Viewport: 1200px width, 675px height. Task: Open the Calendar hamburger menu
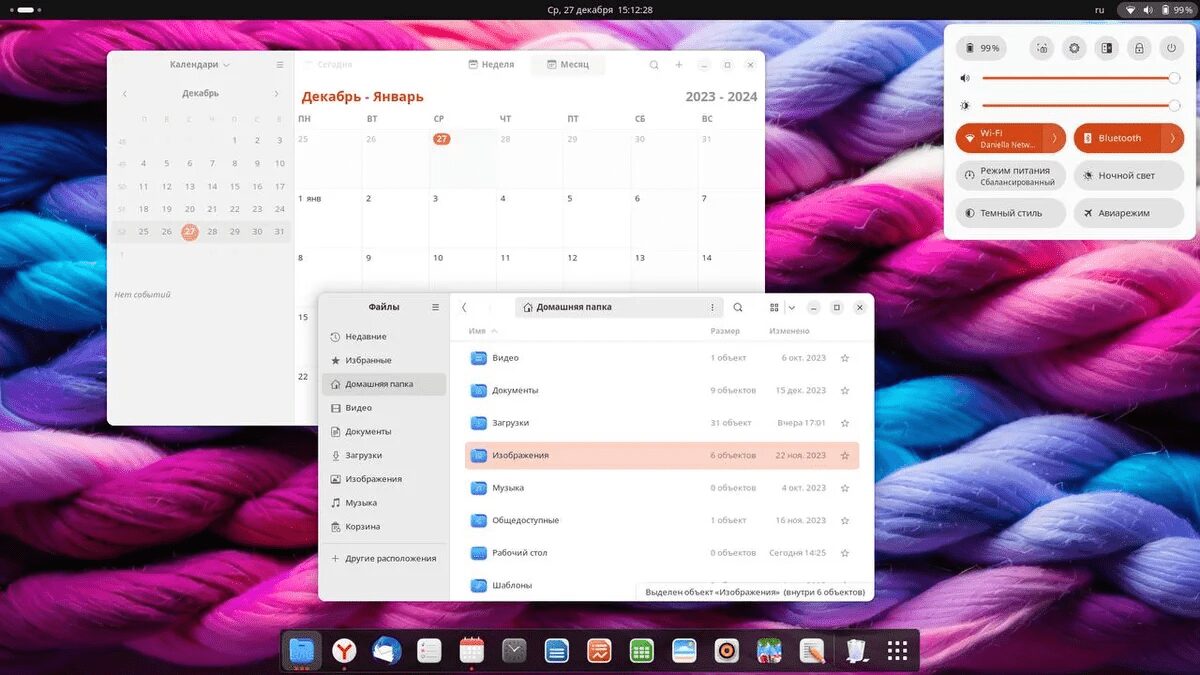(x=280, y=64)
